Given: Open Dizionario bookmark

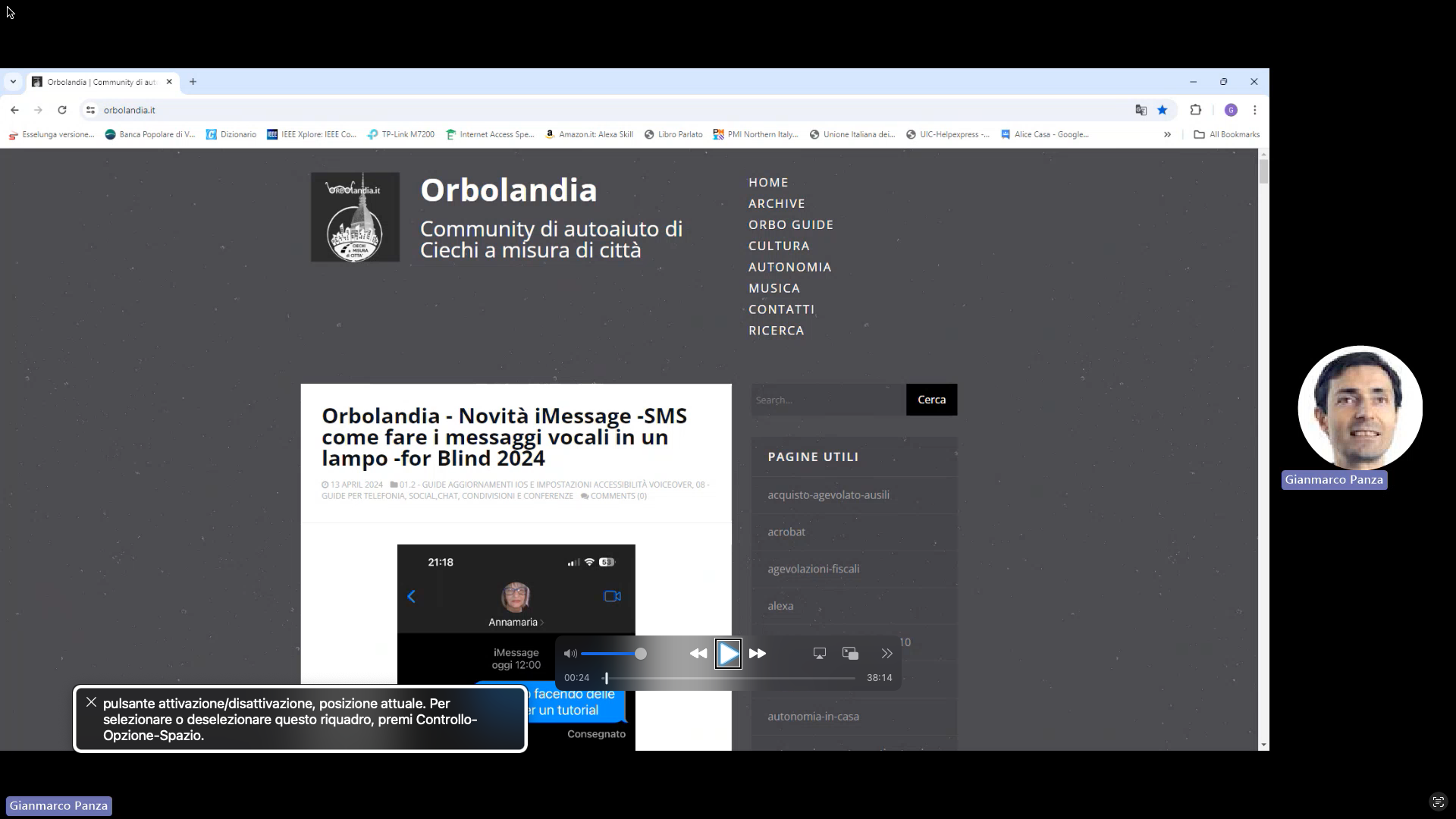Looking at the screenshot, I should pyautogui.click(x=231, y=134).
